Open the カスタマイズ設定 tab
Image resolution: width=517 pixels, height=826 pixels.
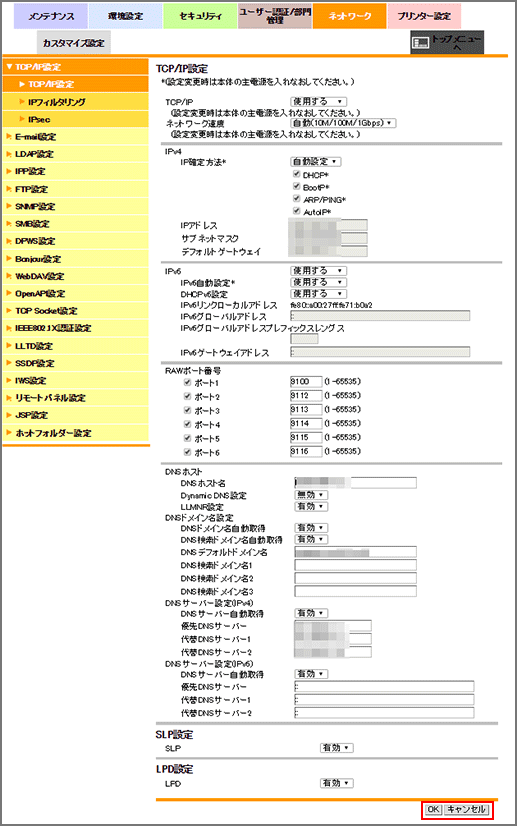tap(74, 43)
